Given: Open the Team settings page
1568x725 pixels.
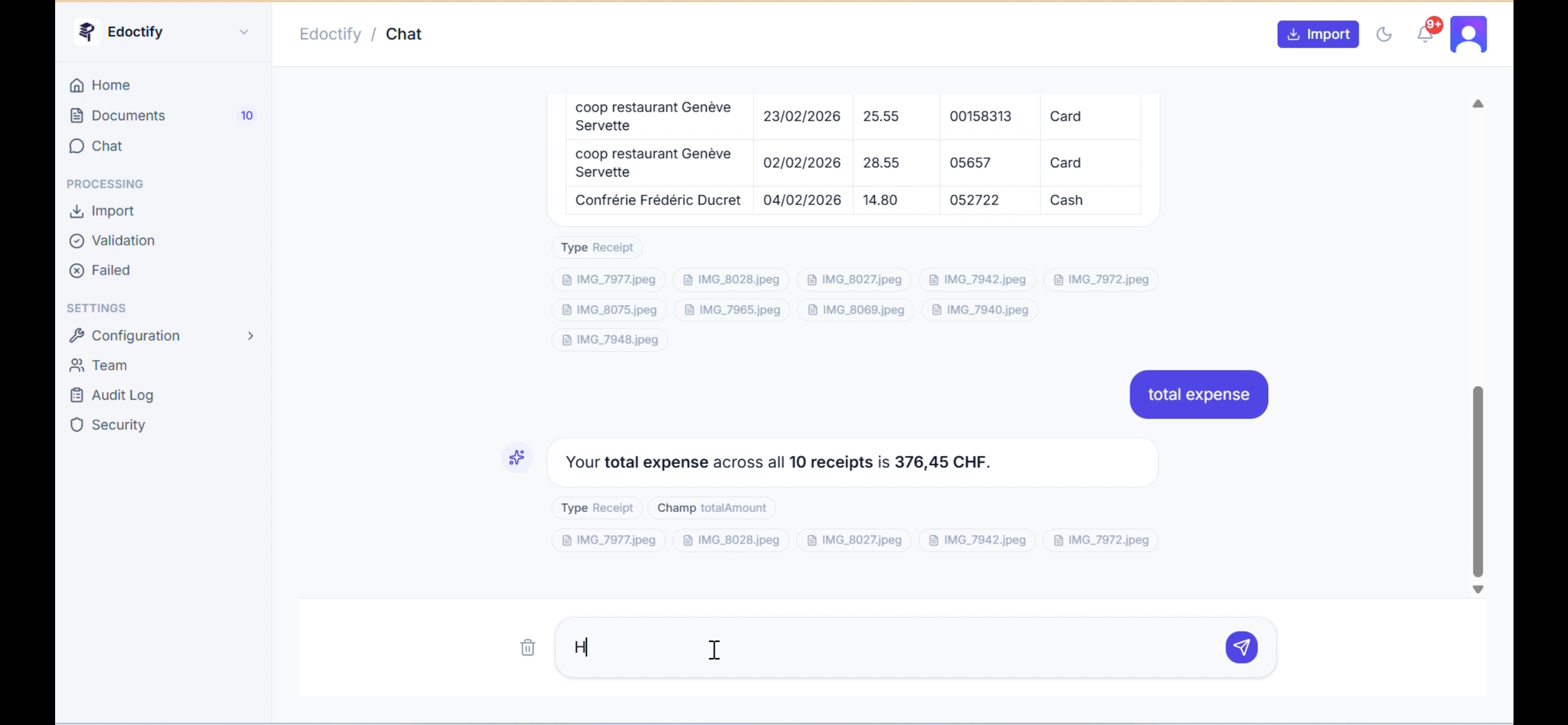Looking at the screenshot, I should click(109, 365).
